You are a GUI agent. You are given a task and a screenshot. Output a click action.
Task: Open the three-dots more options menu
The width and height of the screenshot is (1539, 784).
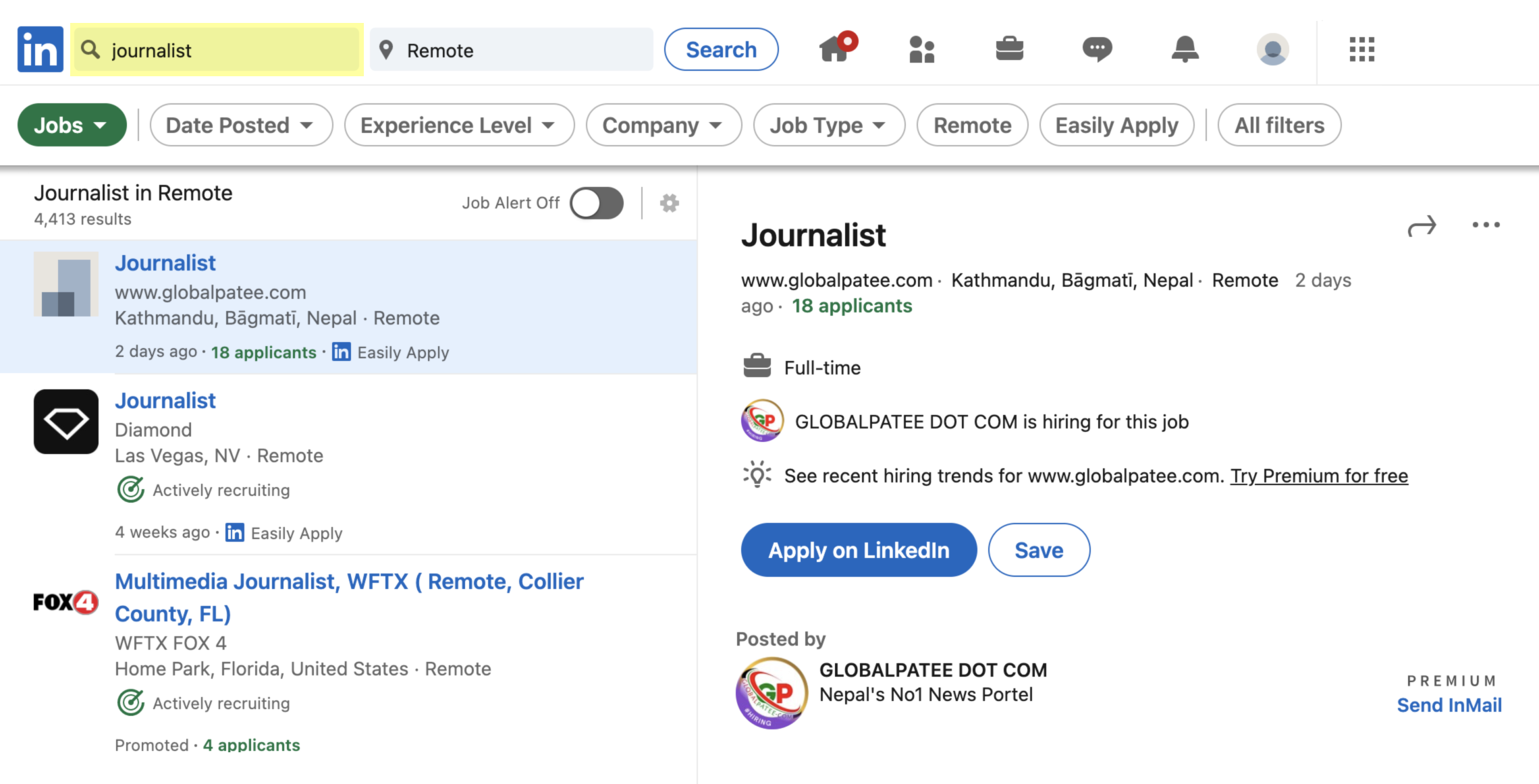coord(1486,225)
